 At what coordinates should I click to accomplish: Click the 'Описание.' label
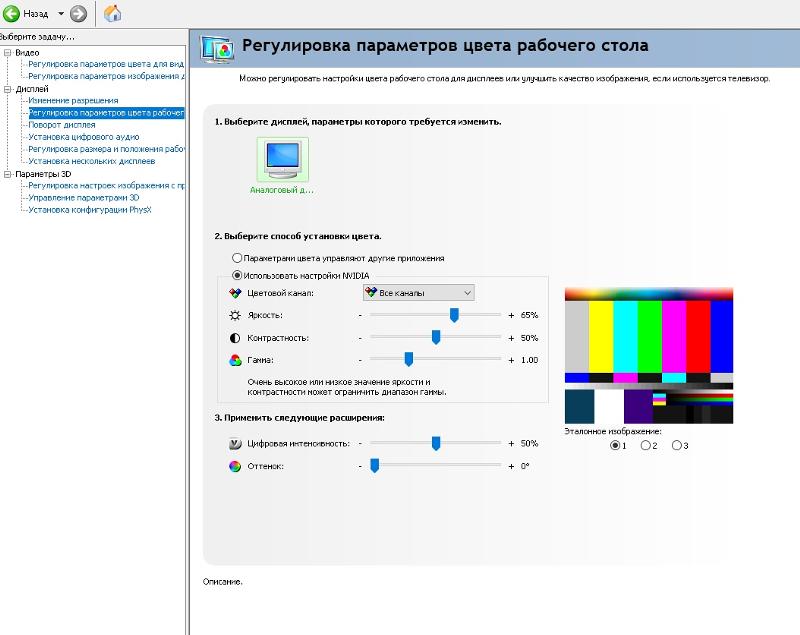(x=222, y=582)
